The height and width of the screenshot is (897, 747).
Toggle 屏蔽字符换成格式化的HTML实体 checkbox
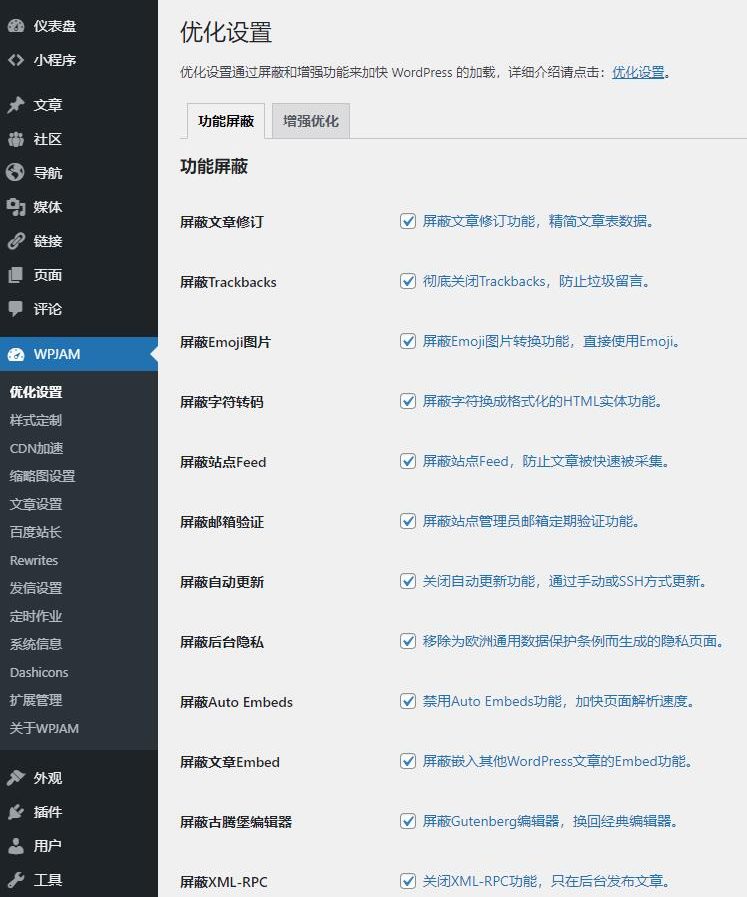(408, 401)
